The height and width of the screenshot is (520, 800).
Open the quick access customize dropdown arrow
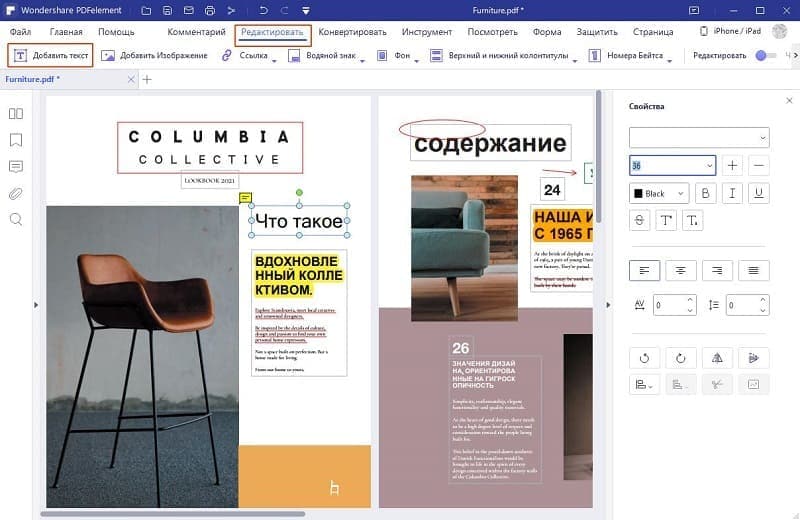306,11
